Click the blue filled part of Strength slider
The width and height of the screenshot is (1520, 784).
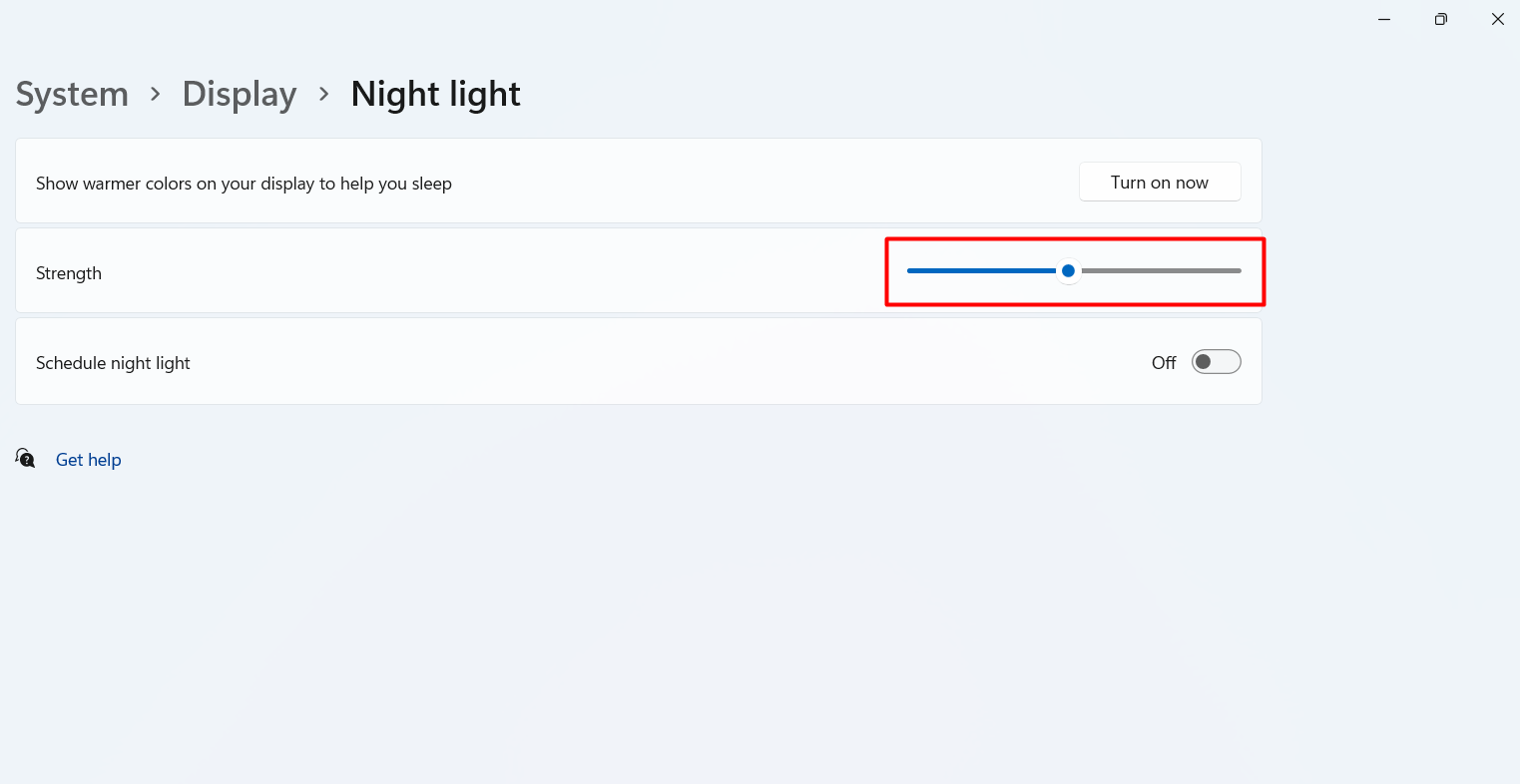pos(978,270)
